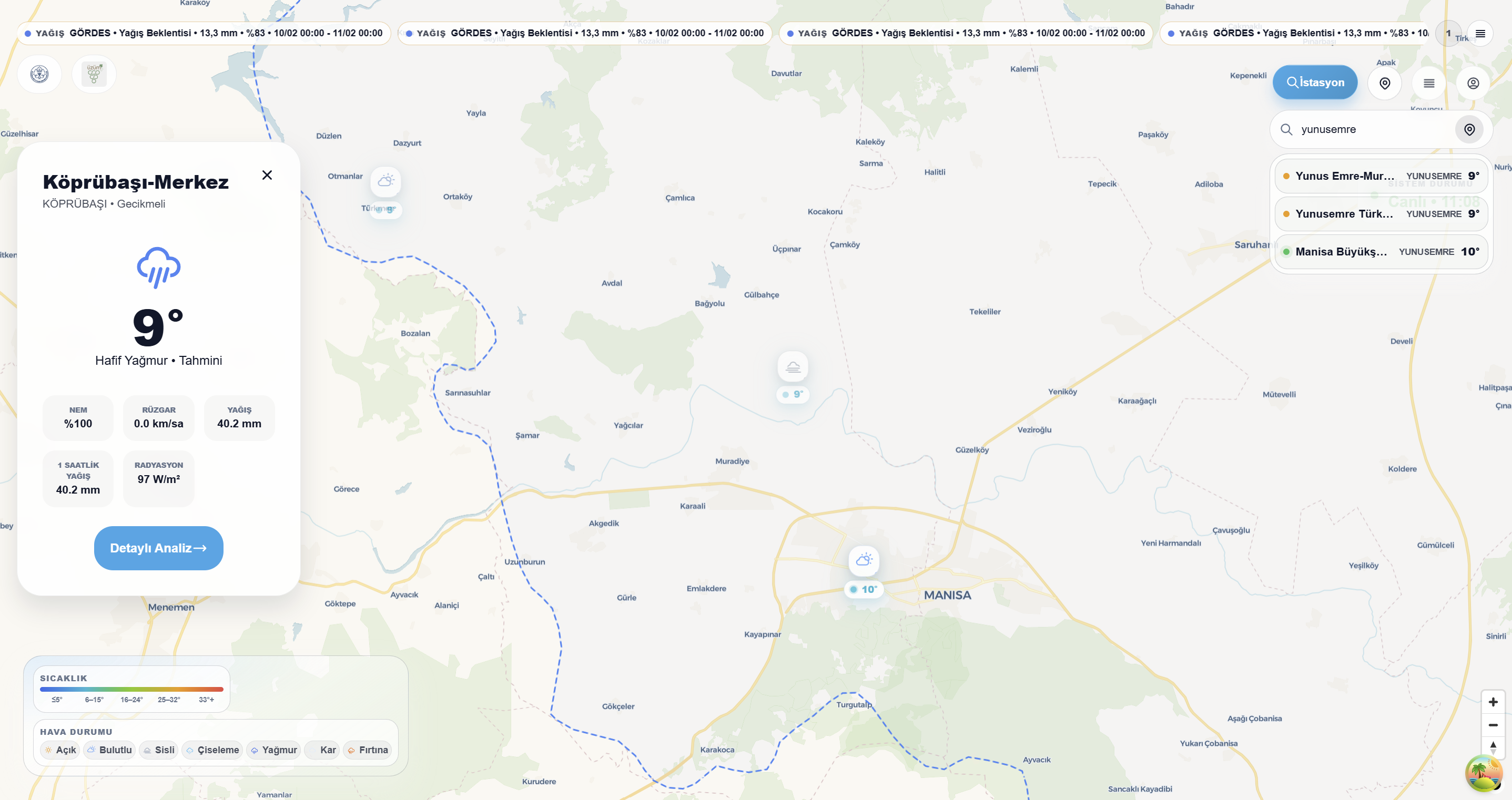1512x800 pixels.
Task: Open the user profile icon
Action: click(x=1473, y=83)
